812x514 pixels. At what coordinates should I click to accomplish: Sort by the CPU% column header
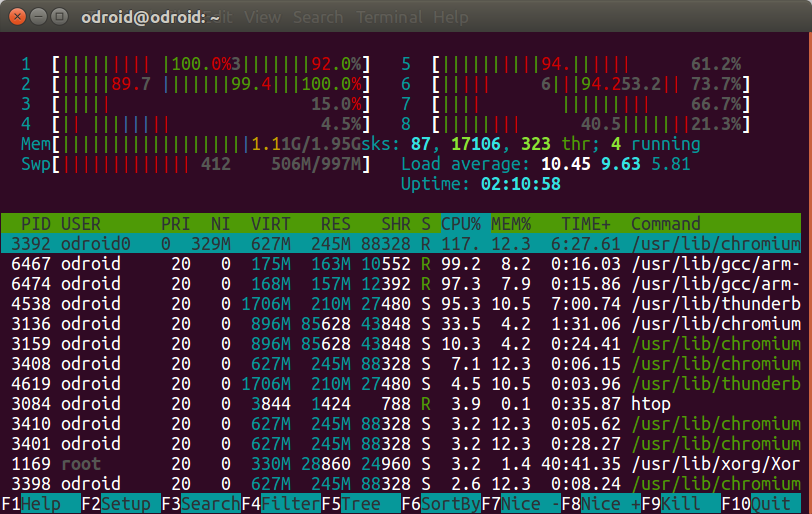(461, 224)
